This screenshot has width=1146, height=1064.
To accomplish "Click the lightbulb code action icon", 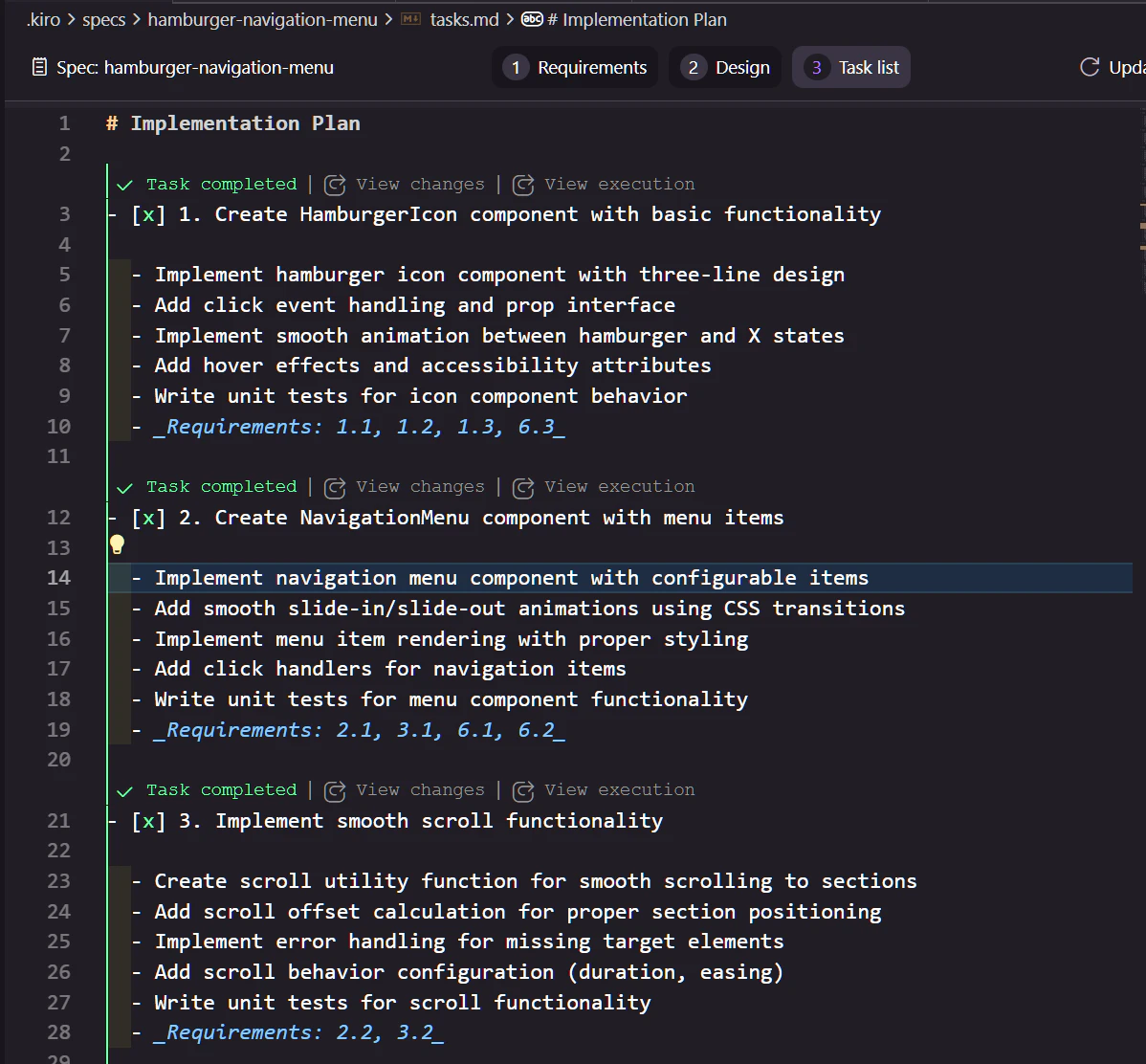I will (117, 544).
